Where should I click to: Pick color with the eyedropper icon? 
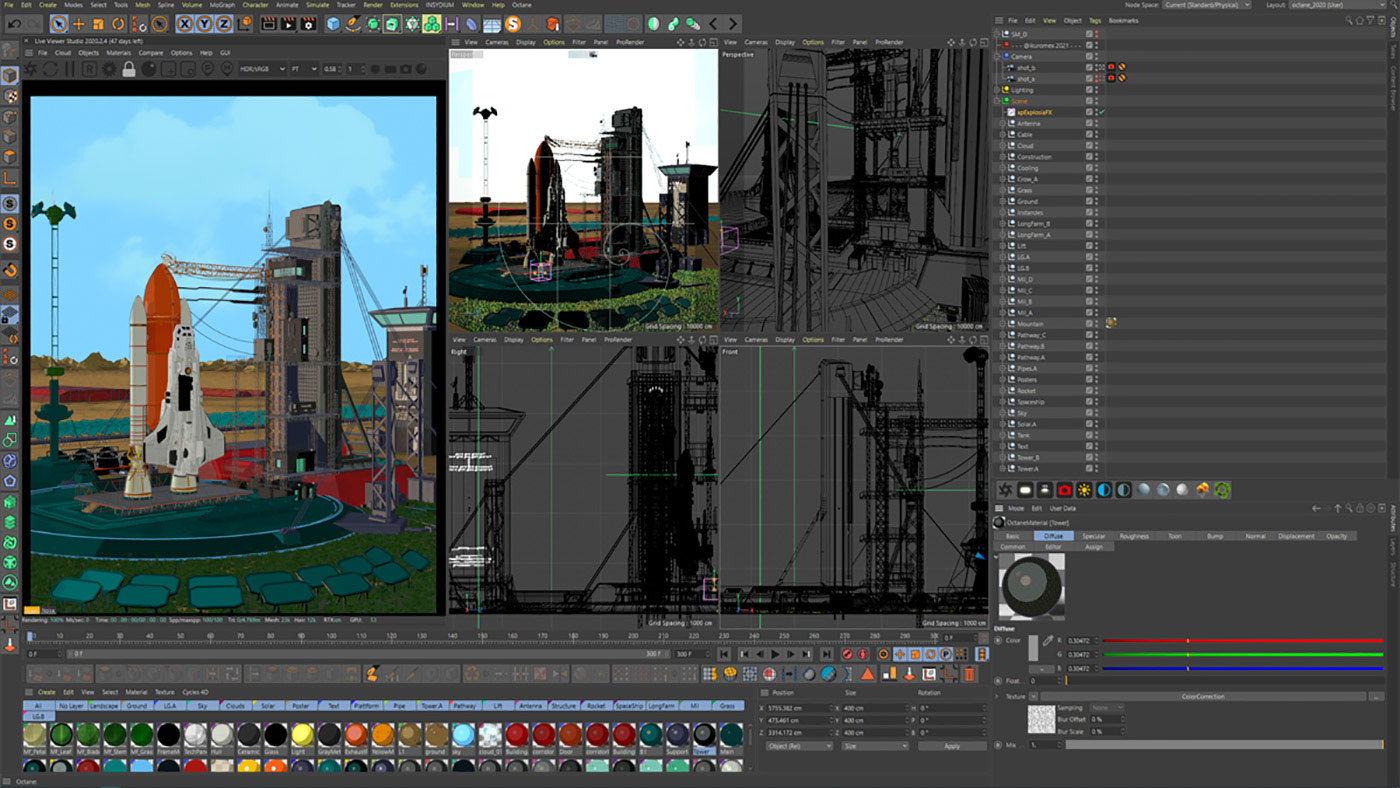(x=1048, y=640)
